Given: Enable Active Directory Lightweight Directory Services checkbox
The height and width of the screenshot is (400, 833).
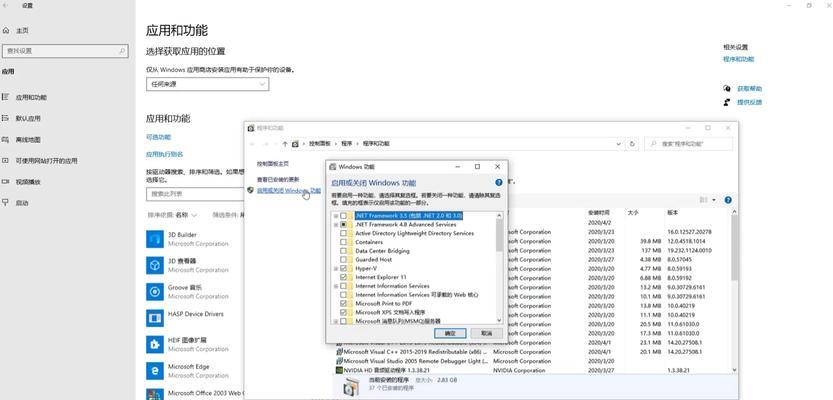Looking at the screenshot, I should coord(344,233).
